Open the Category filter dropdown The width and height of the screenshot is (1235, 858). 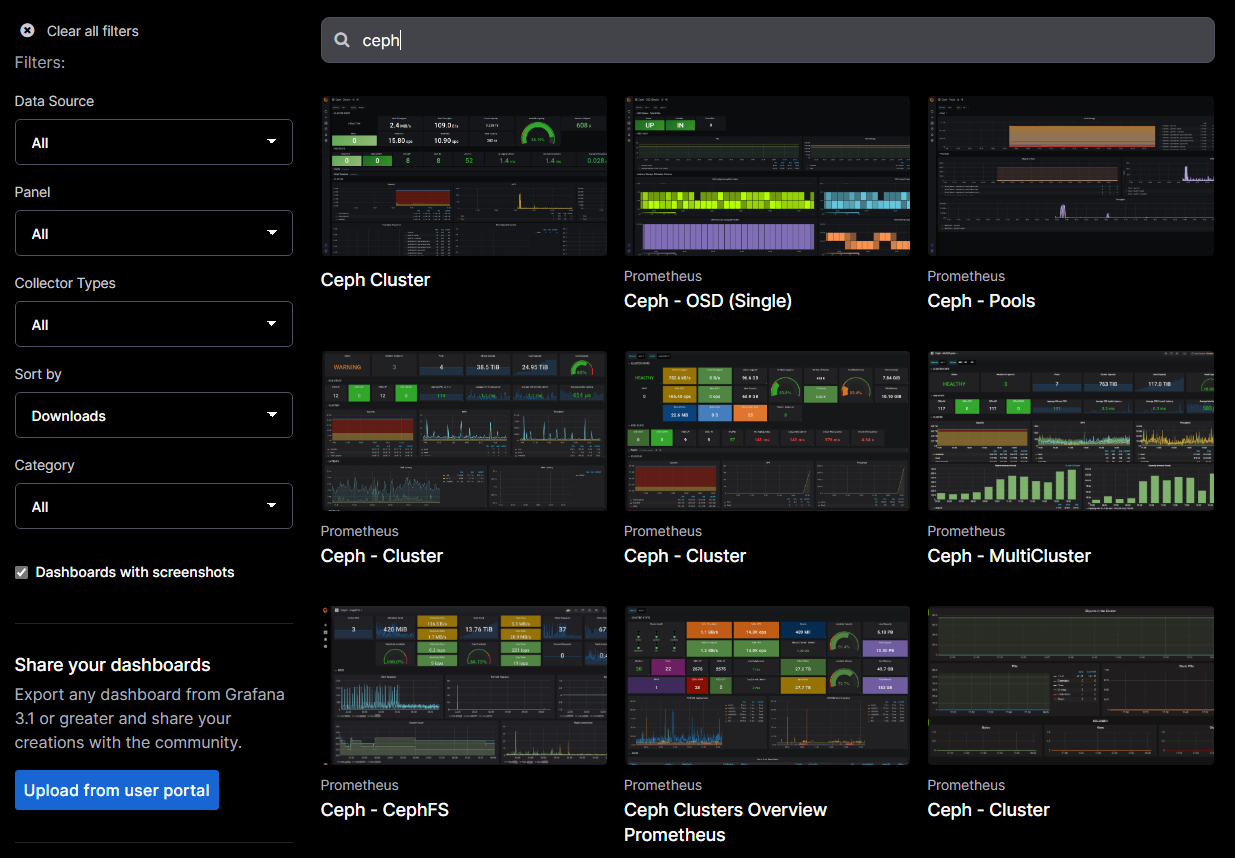click(153, 506)
